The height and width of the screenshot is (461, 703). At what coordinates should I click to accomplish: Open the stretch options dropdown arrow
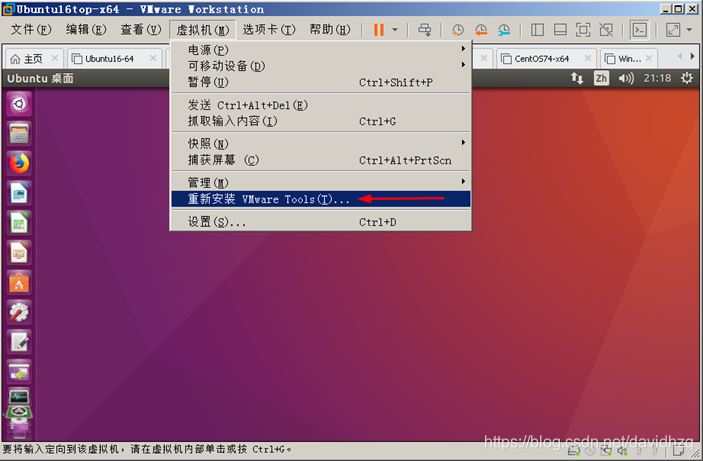pos(689,30)
